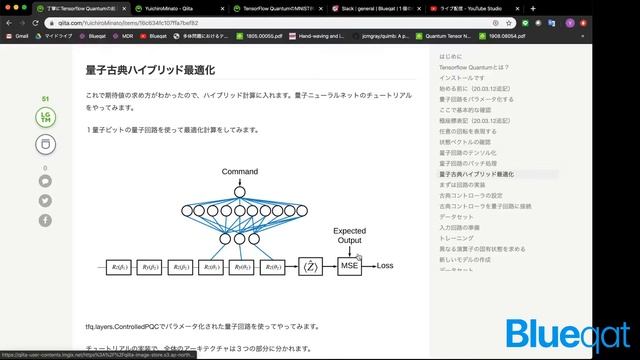Switch to TensorFlow Quantum MNIST tab

[x=278, y=9]
